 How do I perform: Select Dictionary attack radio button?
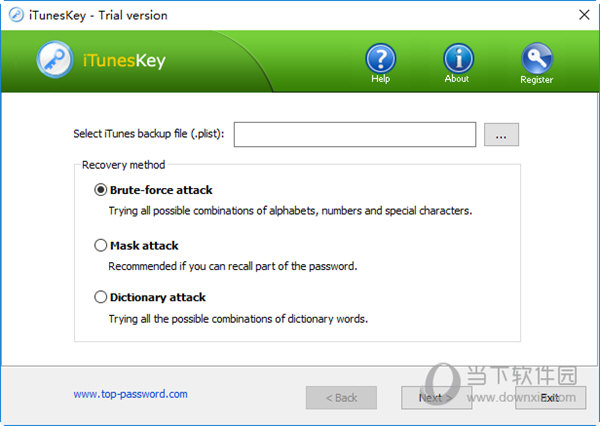[100, 297]
